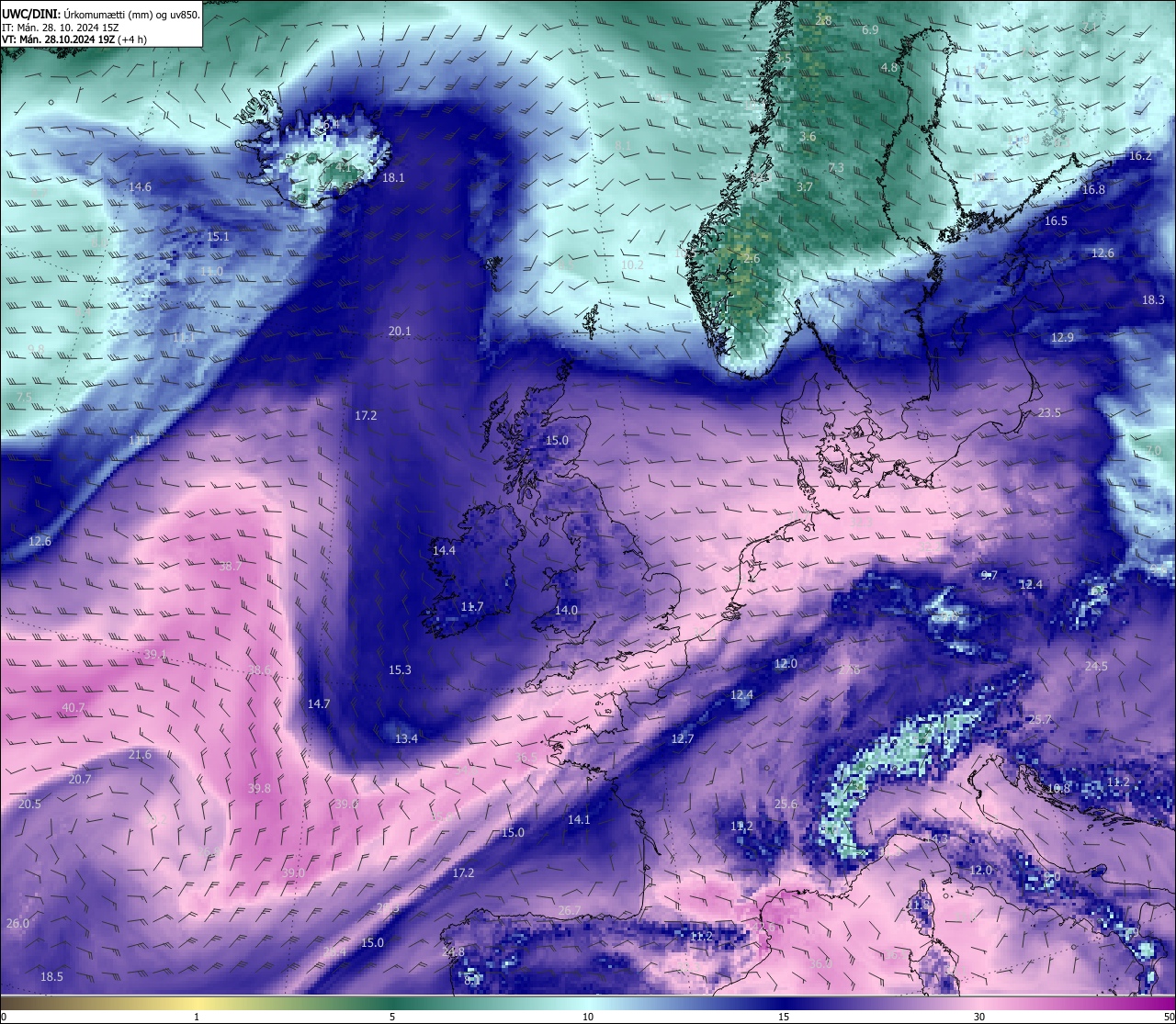1176x1024 pixels.
Task: Click the 24.8 value label
Action: point(453,951)
